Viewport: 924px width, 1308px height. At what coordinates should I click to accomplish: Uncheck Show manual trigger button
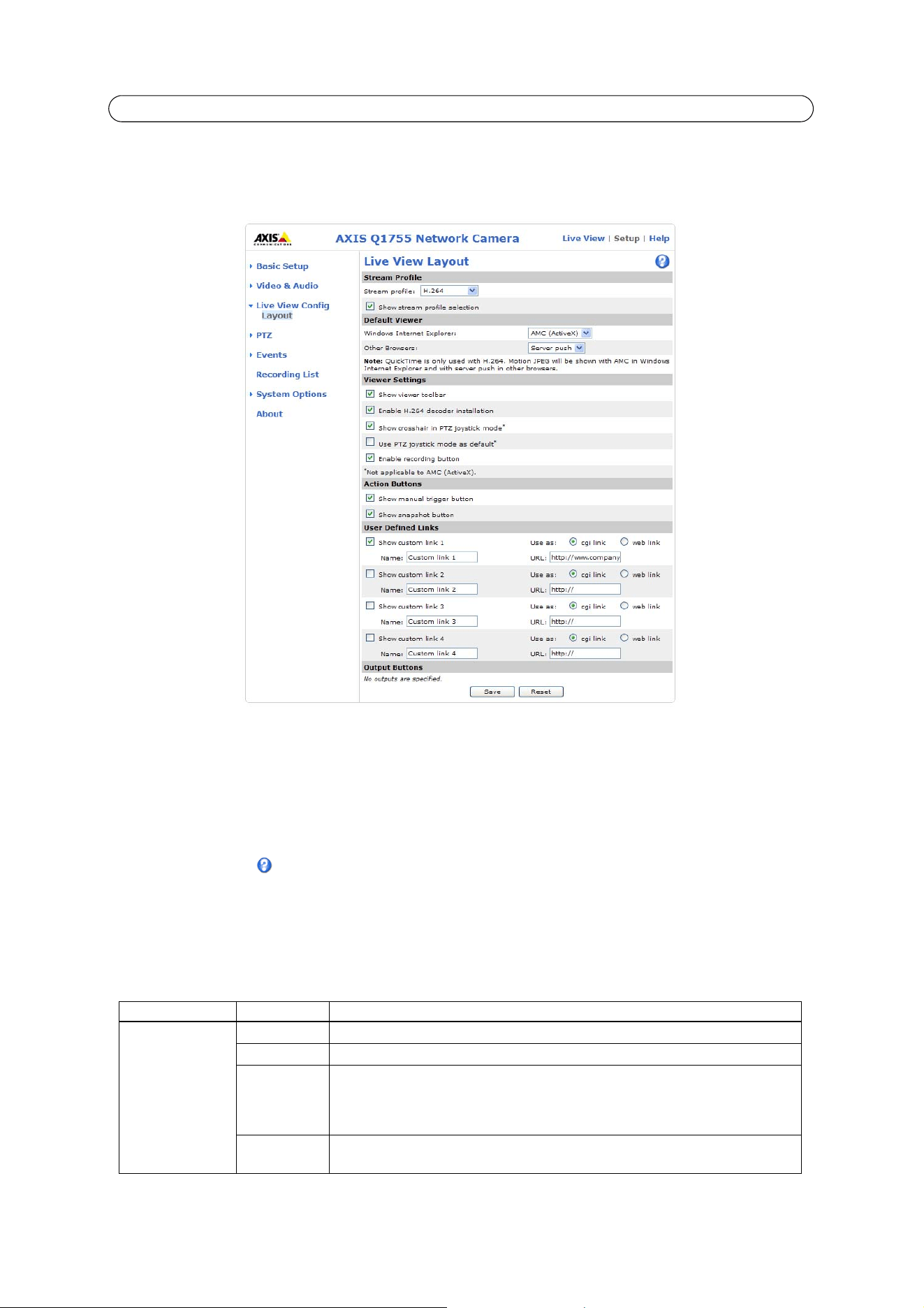coord(370,498)
